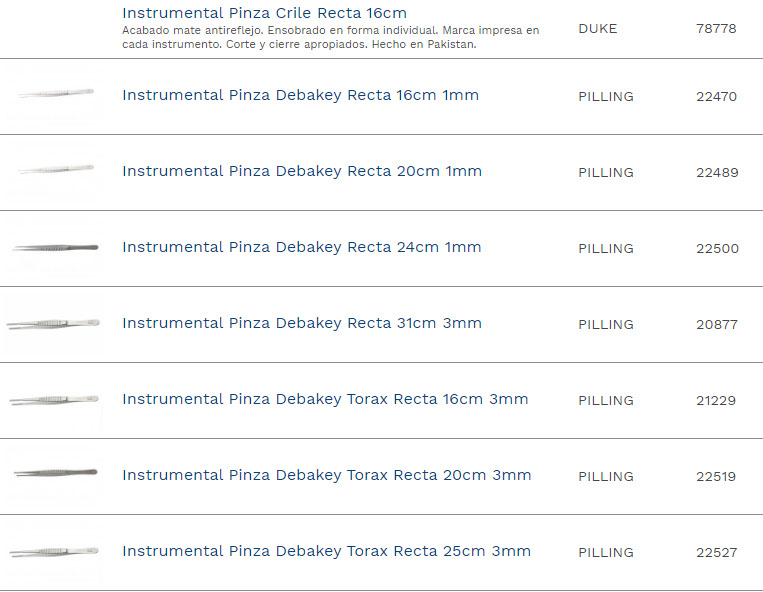Viewport: 763px width, 592px height.
Task: Open Pinza Debakey Recta 24cm 1mm product
Action: coord(301,248)
